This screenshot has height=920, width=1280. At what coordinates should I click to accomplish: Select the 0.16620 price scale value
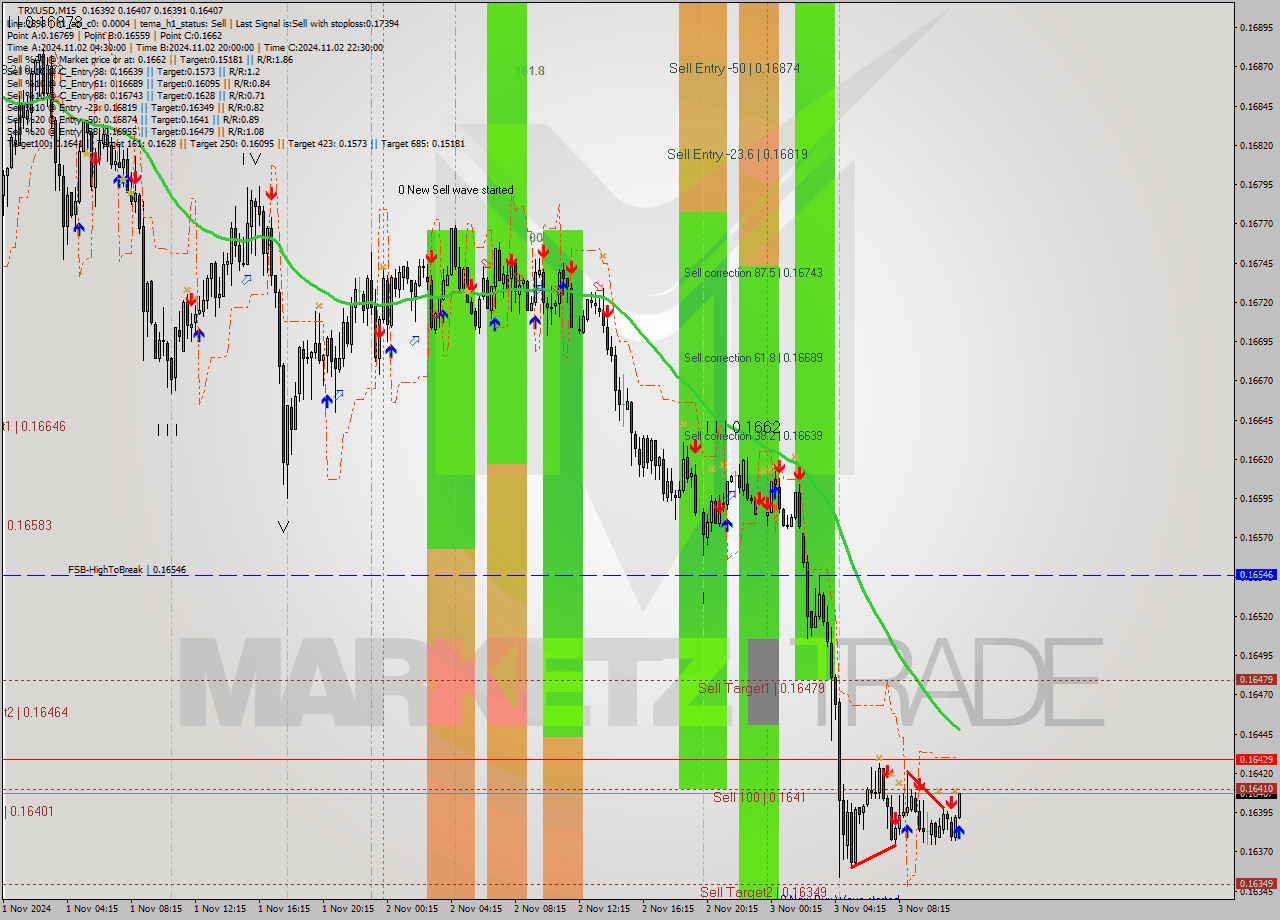pyautogui.click(x=1256, y=459)
